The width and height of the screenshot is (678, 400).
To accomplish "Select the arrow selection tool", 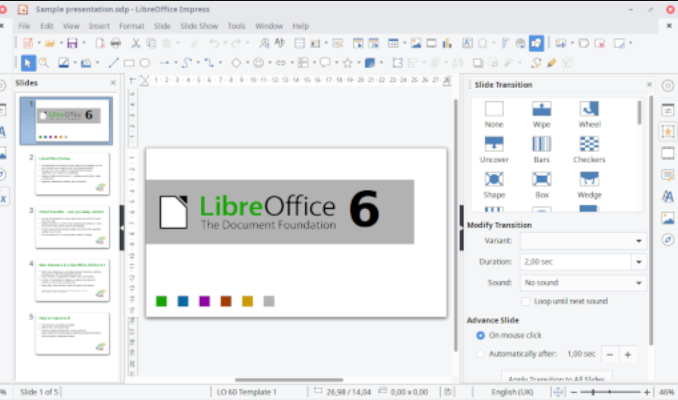I will pyautogui.click(x=28, y=63).
